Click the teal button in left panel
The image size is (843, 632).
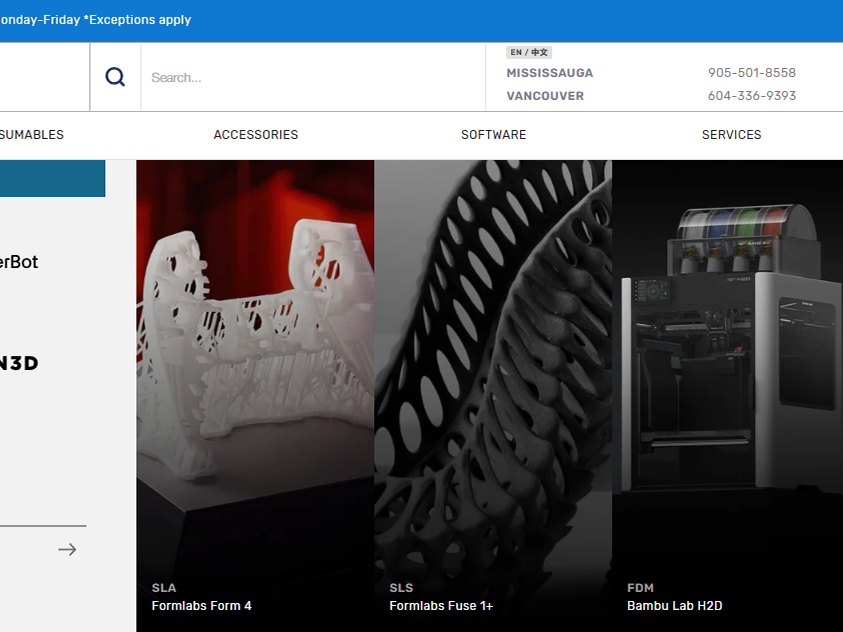click(x=53, y=178)
